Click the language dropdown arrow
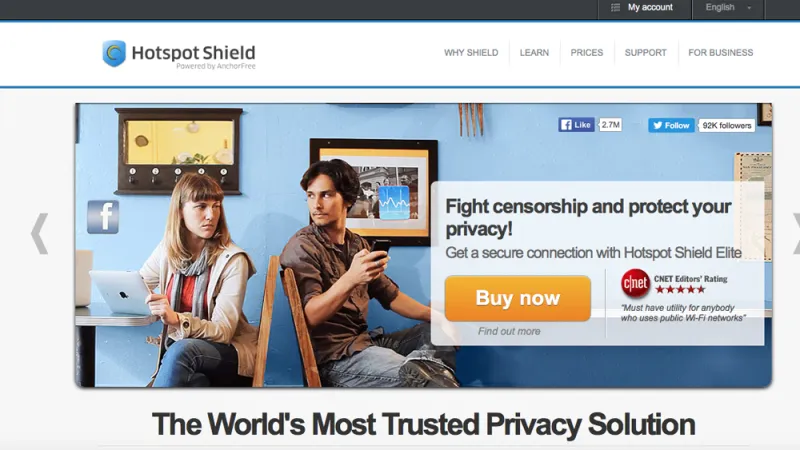 (x=749, y=8)
